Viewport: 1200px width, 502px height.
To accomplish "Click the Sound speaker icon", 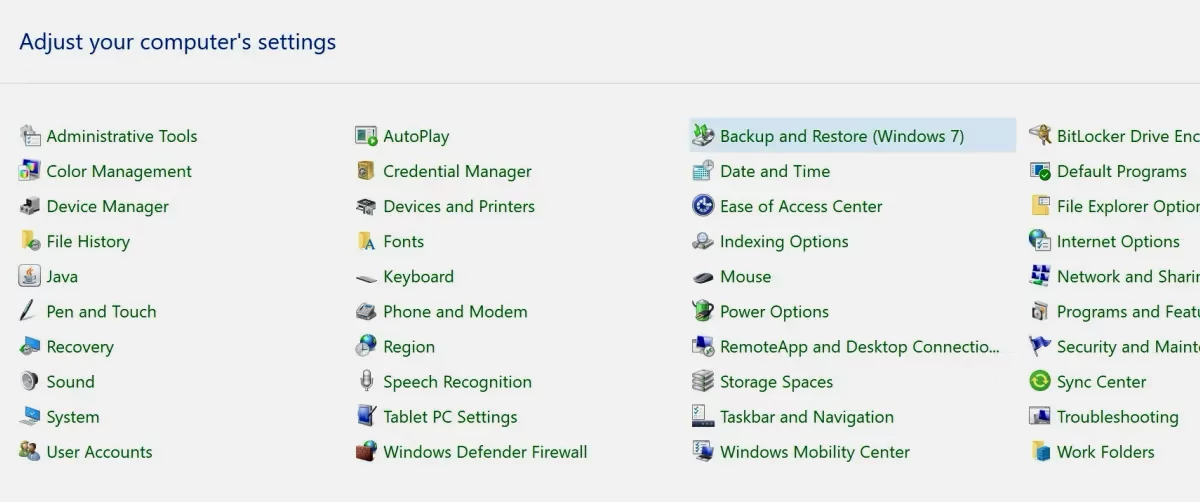I will click(30, 381).
